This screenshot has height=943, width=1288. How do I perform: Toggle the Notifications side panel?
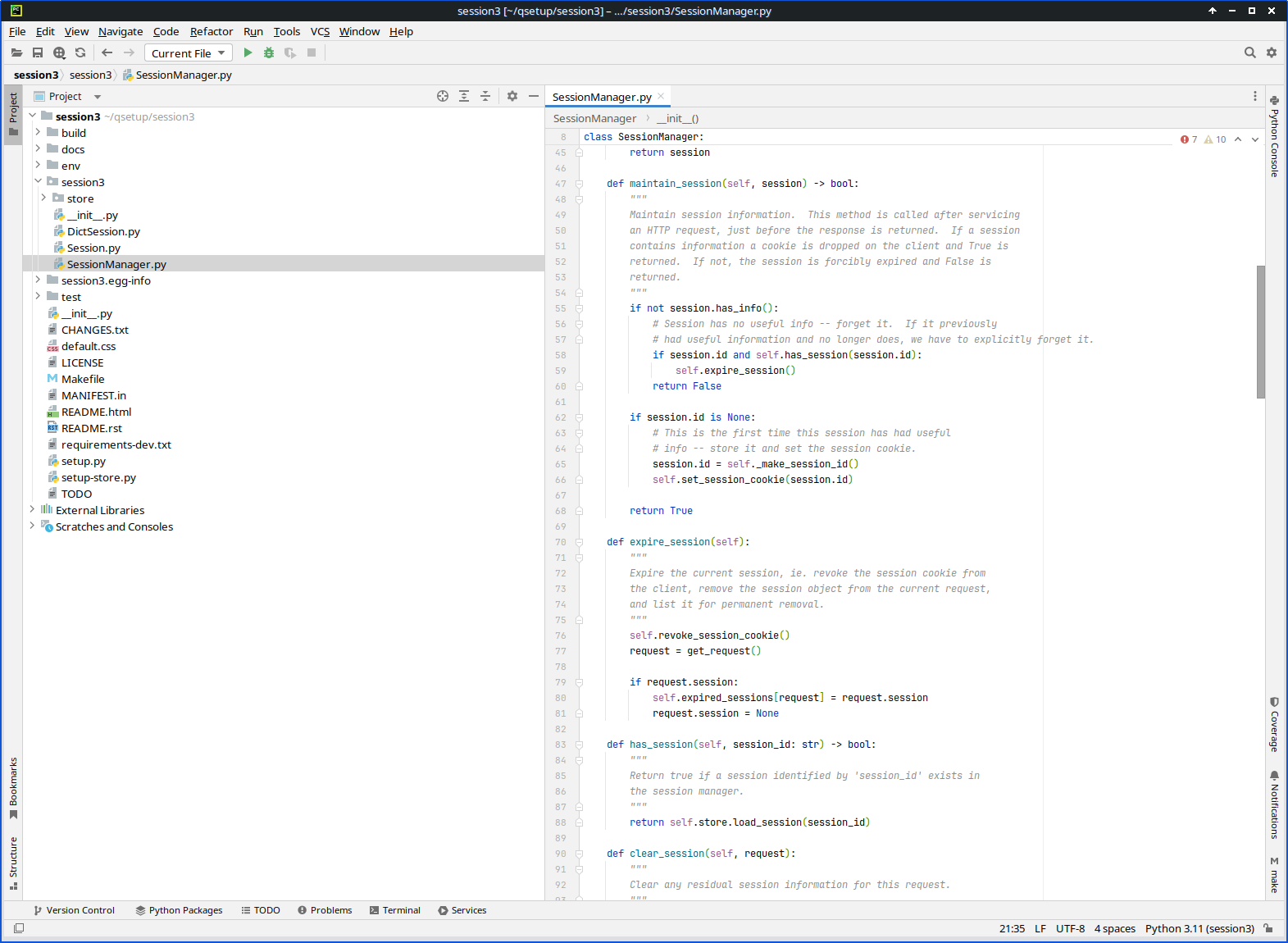1274,804
